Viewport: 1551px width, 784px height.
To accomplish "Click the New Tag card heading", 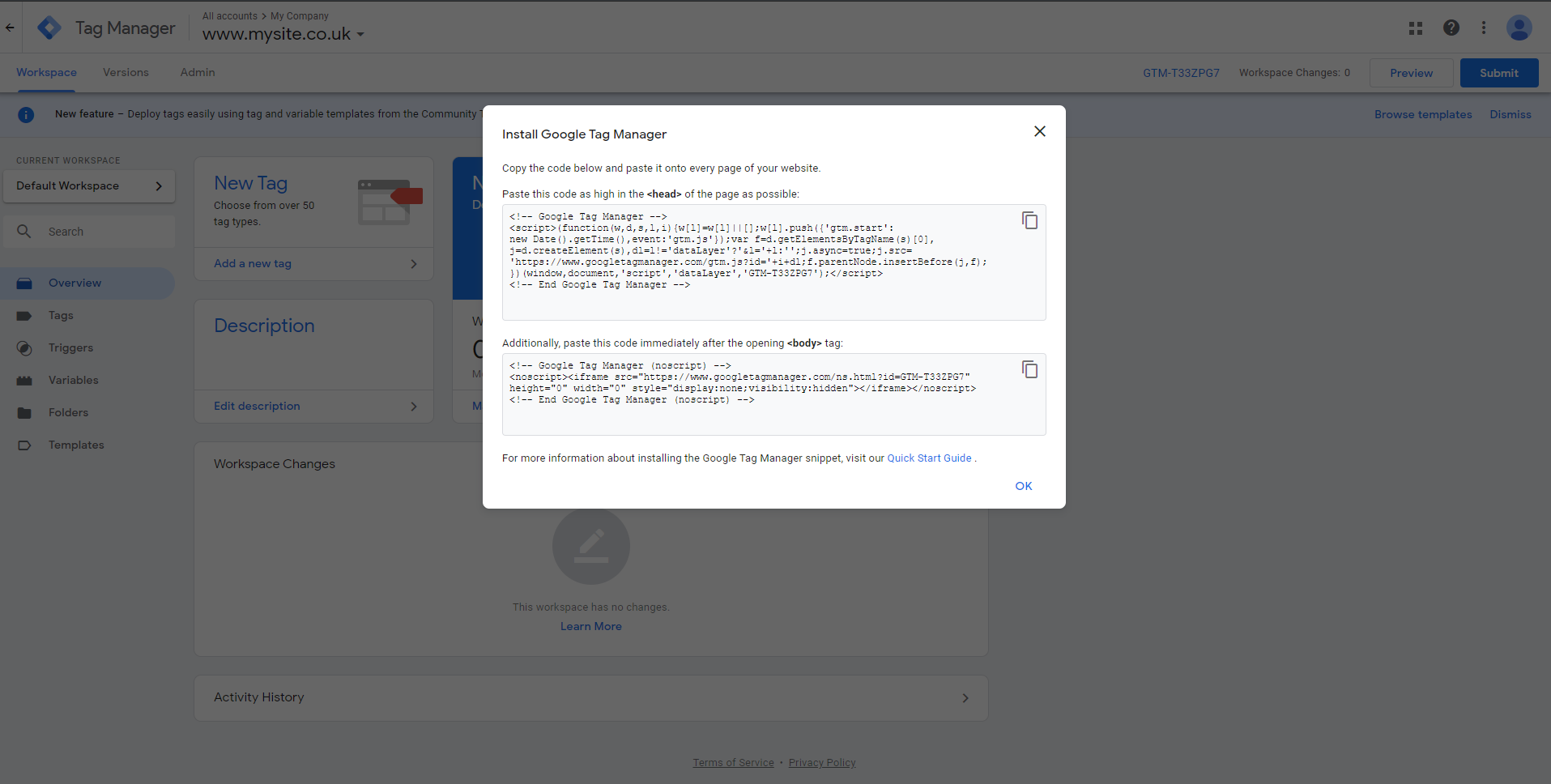I will pos(251,184).
